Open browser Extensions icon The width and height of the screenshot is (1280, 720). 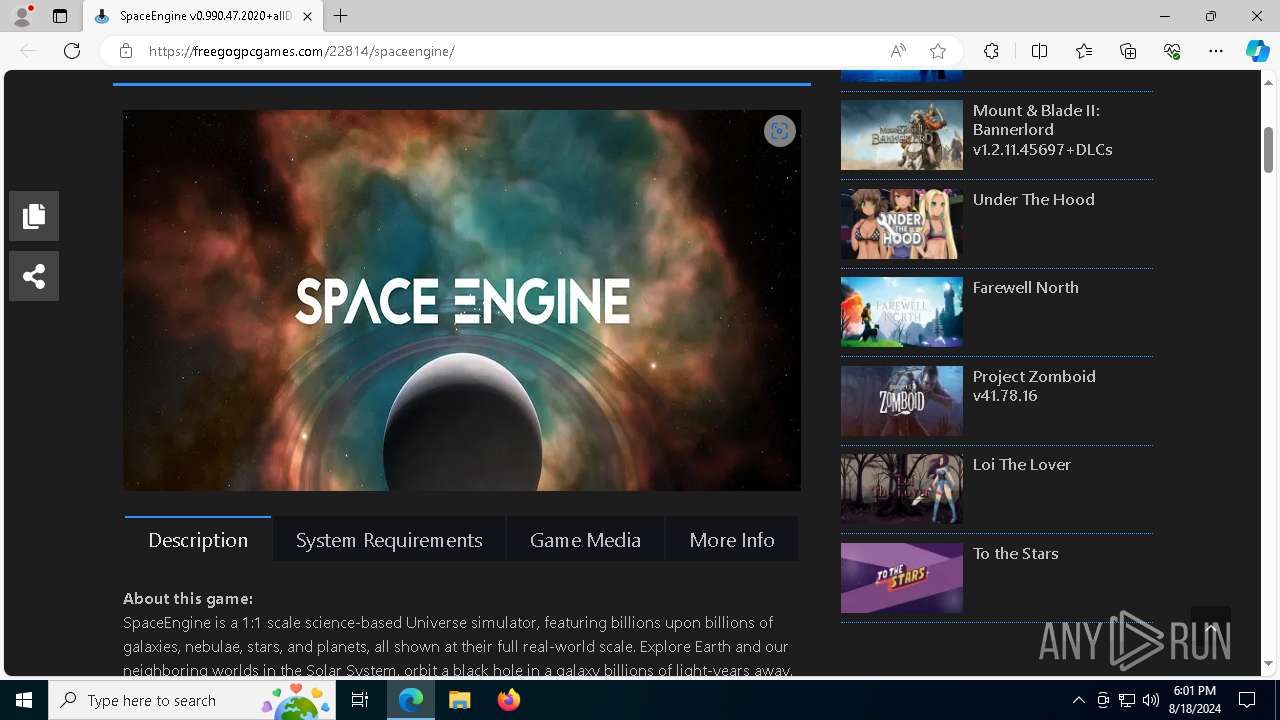pyautogui.click(x=991, y=51)
